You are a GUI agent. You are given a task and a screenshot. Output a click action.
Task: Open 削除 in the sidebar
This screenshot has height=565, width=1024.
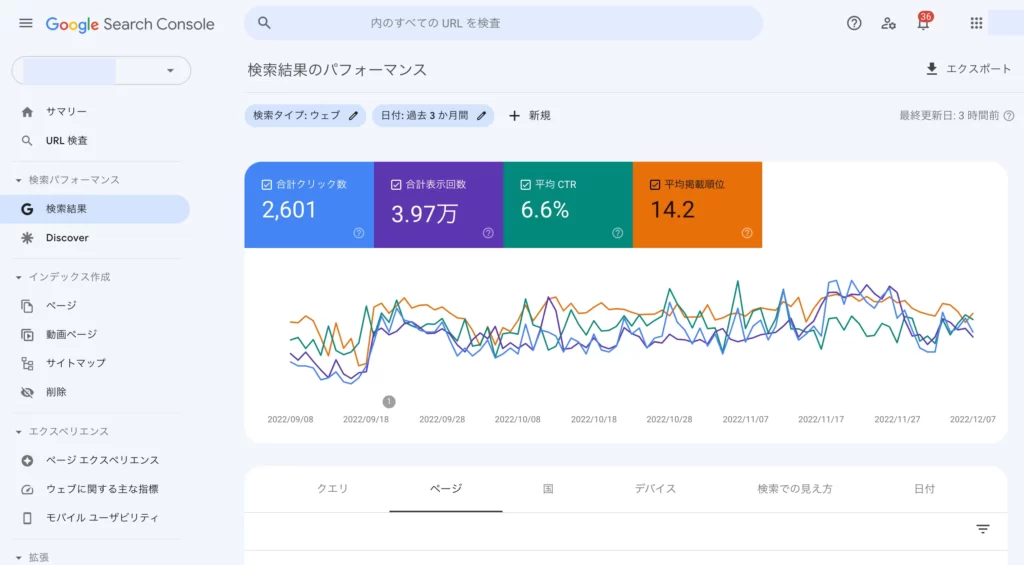click(56, 392)
